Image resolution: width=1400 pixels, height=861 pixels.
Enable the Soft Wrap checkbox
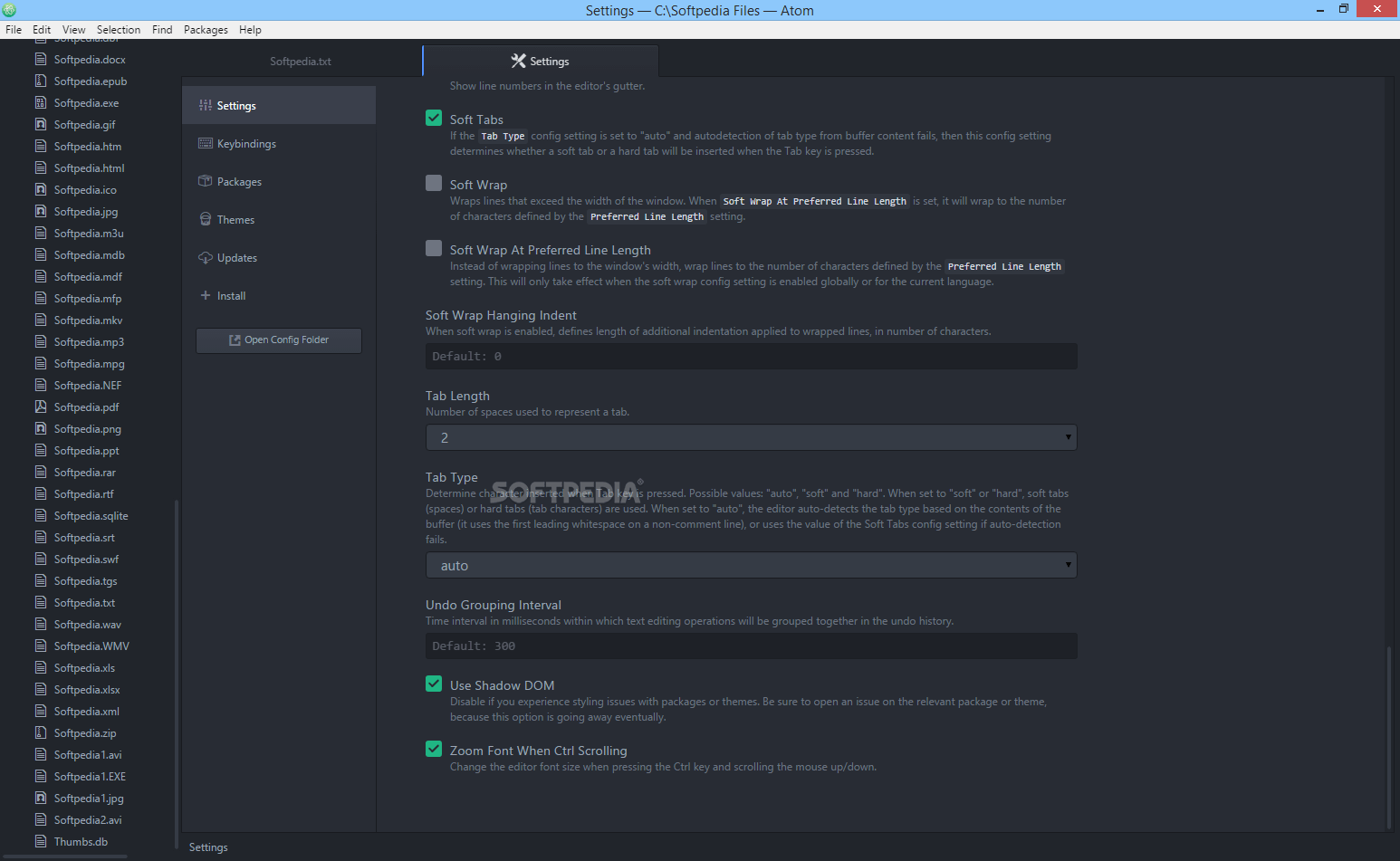click(x=434, y=183)
